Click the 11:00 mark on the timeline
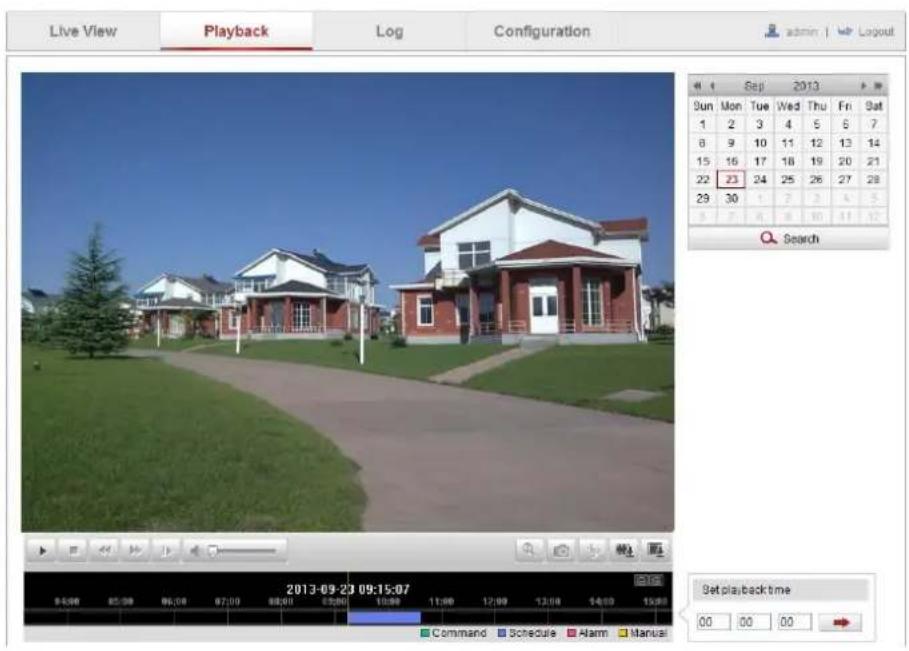The height and width of the screenshot is (651, 909). tap(441, 602)
